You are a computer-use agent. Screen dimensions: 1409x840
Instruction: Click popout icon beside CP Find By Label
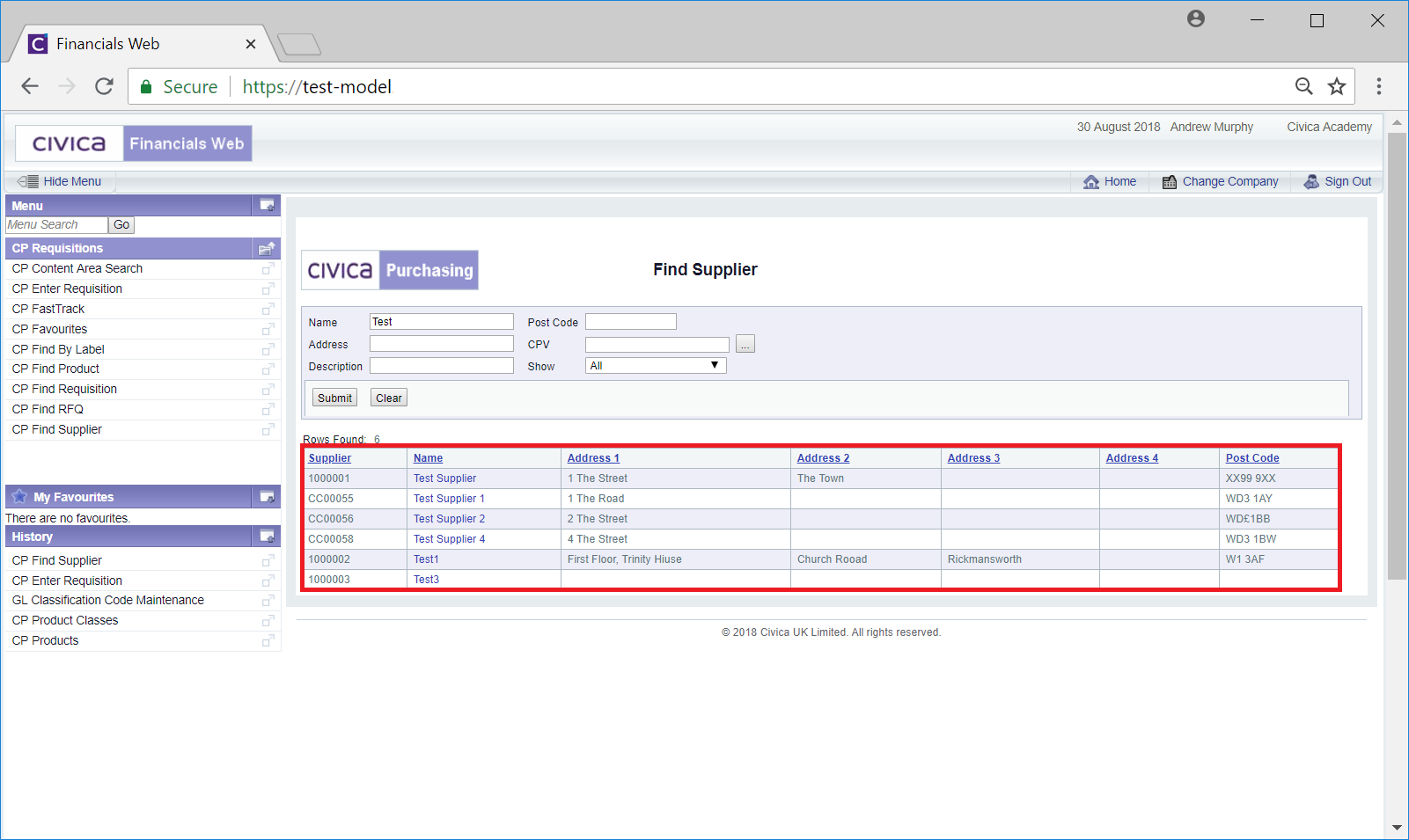pyautogui.click(x=268, y=349)
